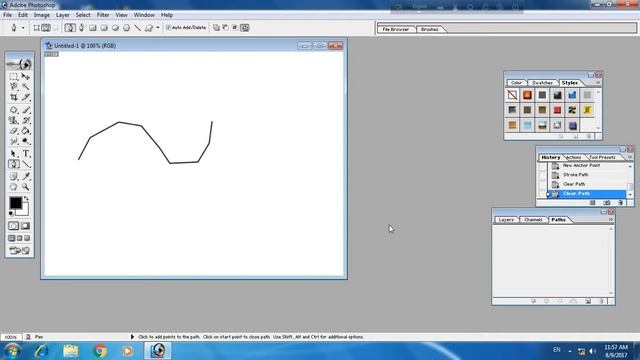The width and height of the screenshot is (640, 360).
Task: Select the Zoom magnifier tool
Action: 26,187
